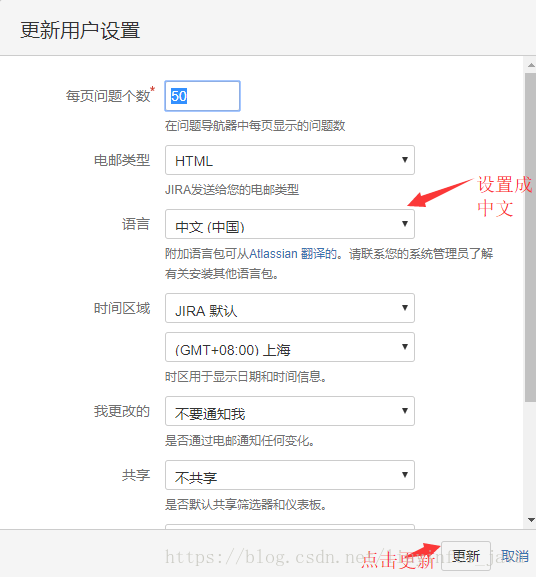This screenshot has width=536, height=577.
Task: Click the scrollbar down arrow
Action: [531, 520]
